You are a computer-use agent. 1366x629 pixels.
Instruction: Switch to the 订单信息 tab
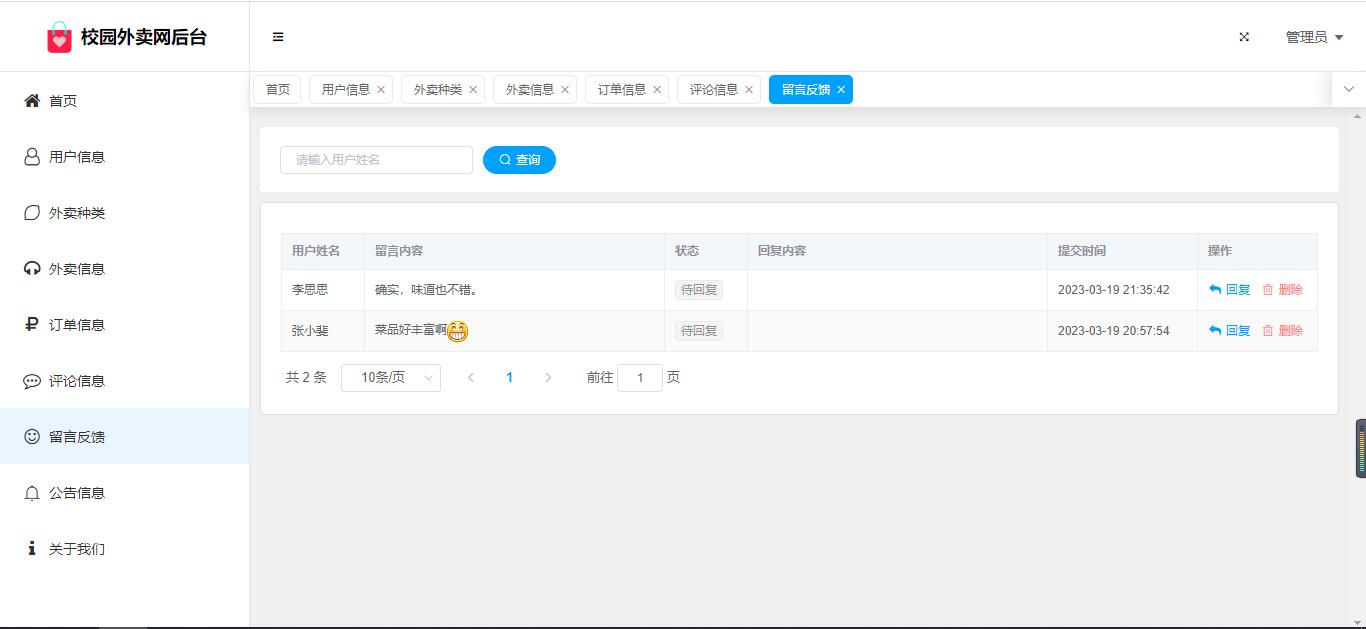[x=621, y=90]
